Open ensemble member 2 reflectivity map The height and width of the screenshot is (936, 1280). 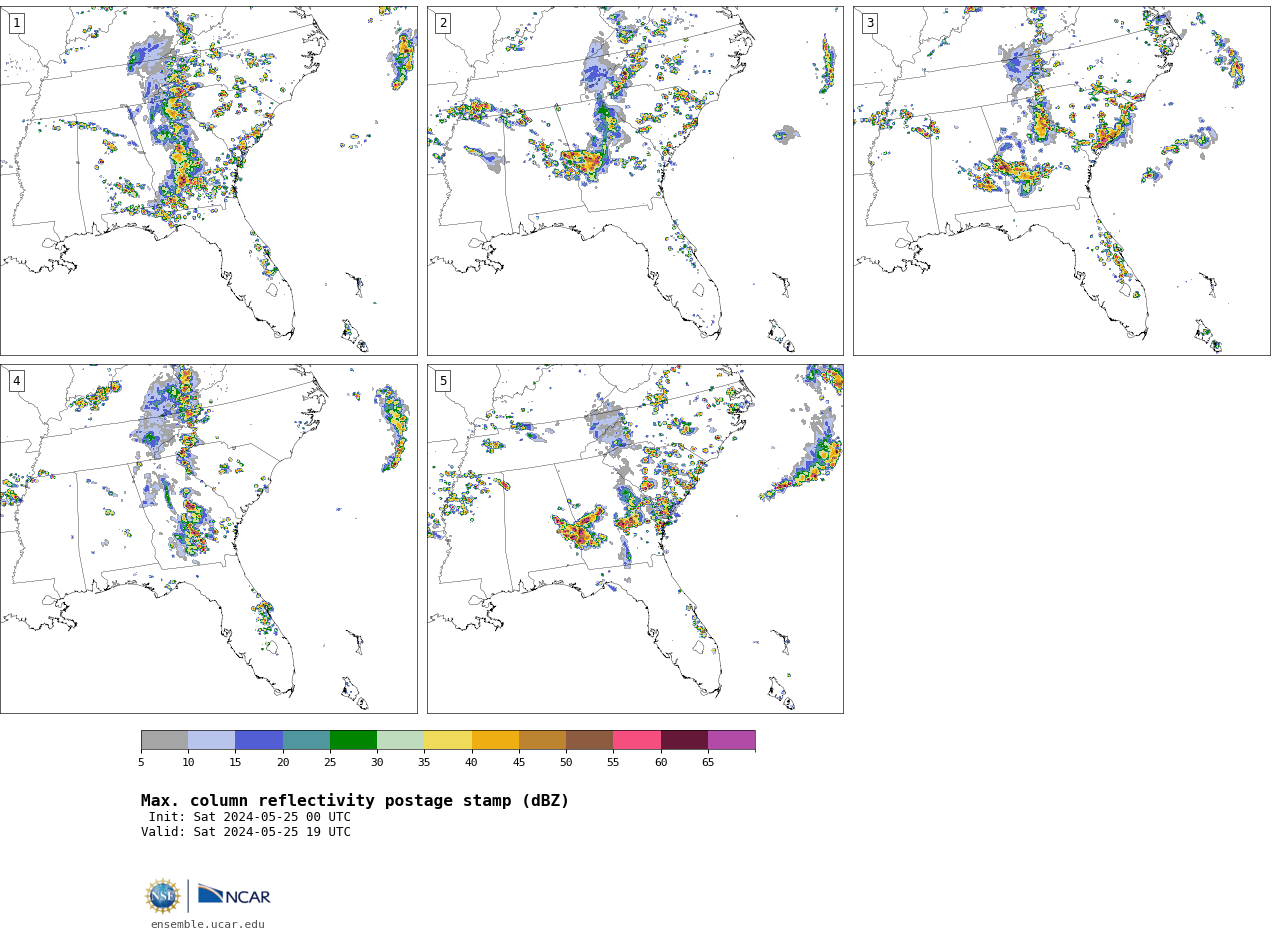635,181
